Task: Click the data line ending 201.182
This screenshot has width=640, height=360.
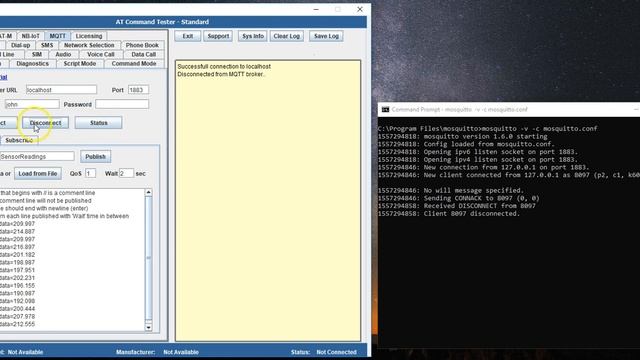Action: tap(18, 255)
